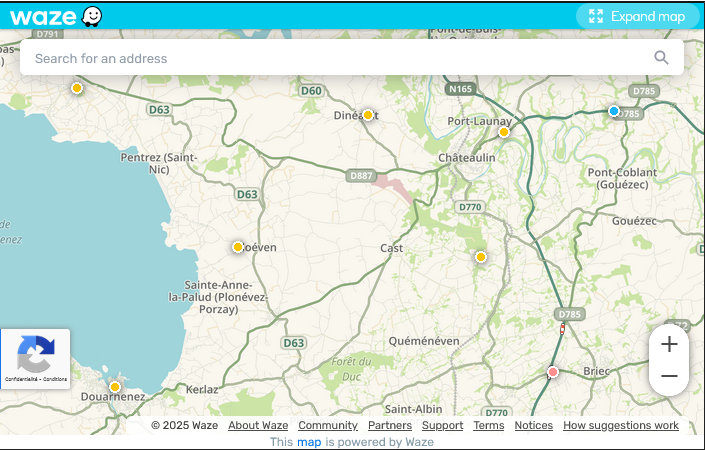This screenshot has height=450, width=705.
Task: Click the Waze logo icon
Action: click(55, 16)
